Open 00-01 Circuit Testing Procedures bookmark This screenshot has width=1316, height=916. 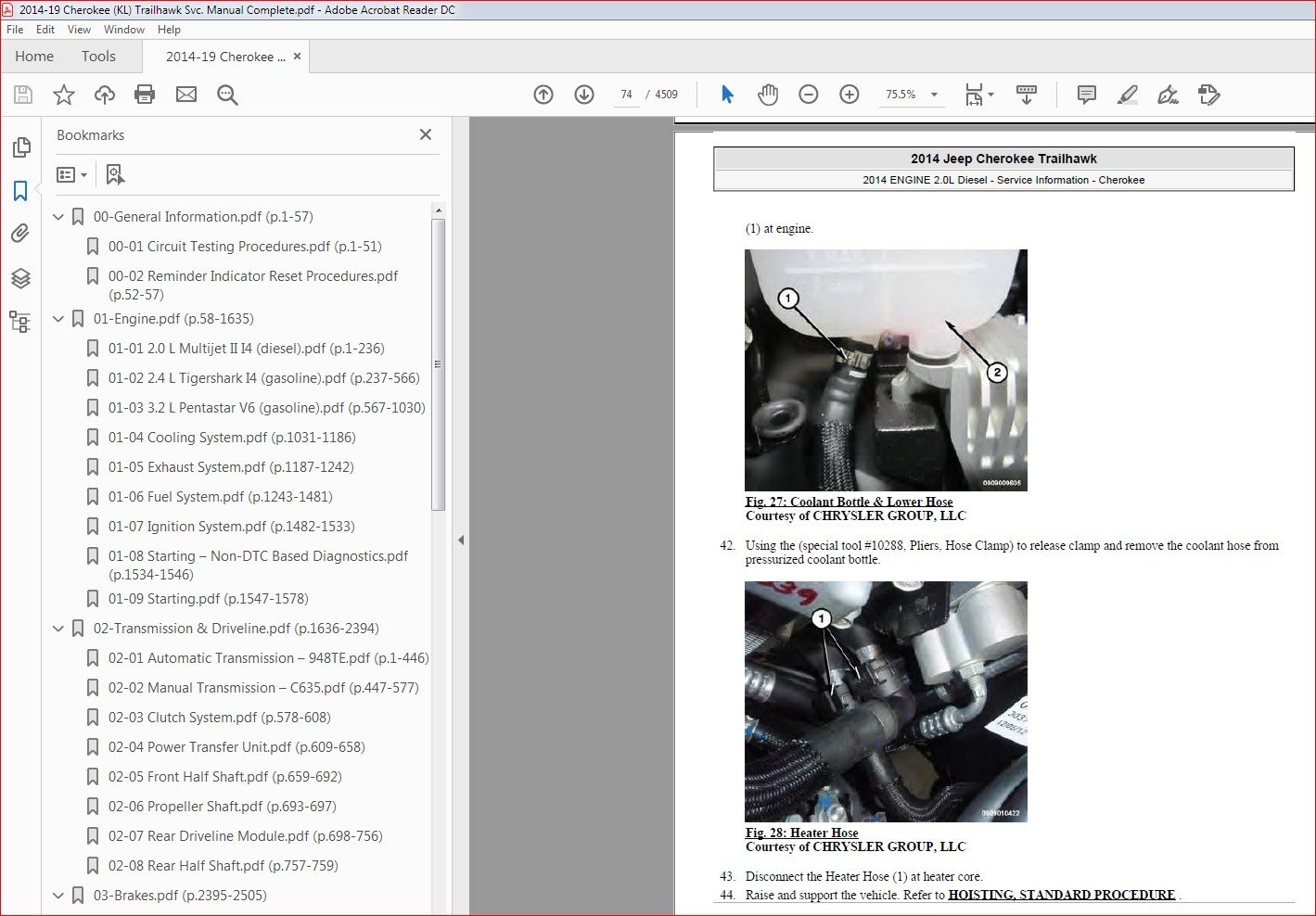coord(245,247)
